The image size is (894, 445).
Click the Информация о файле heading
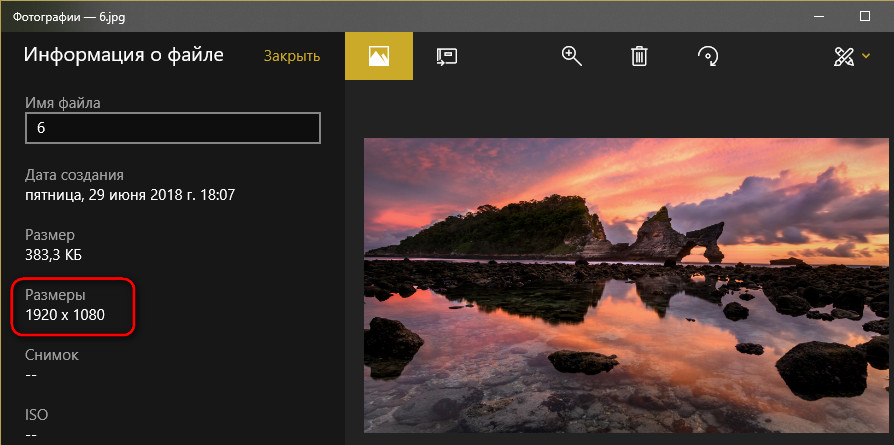pos(124,55)
